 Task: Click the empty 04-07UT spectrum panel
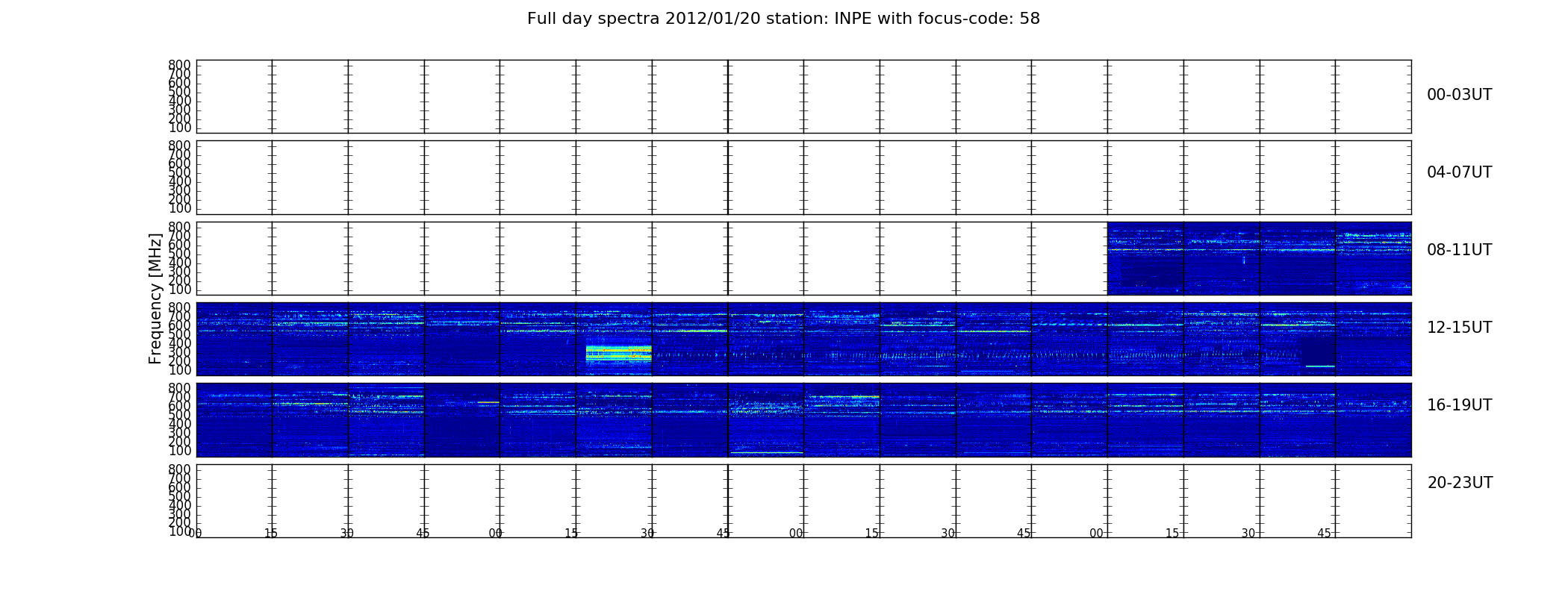click(x=803, y=178)
